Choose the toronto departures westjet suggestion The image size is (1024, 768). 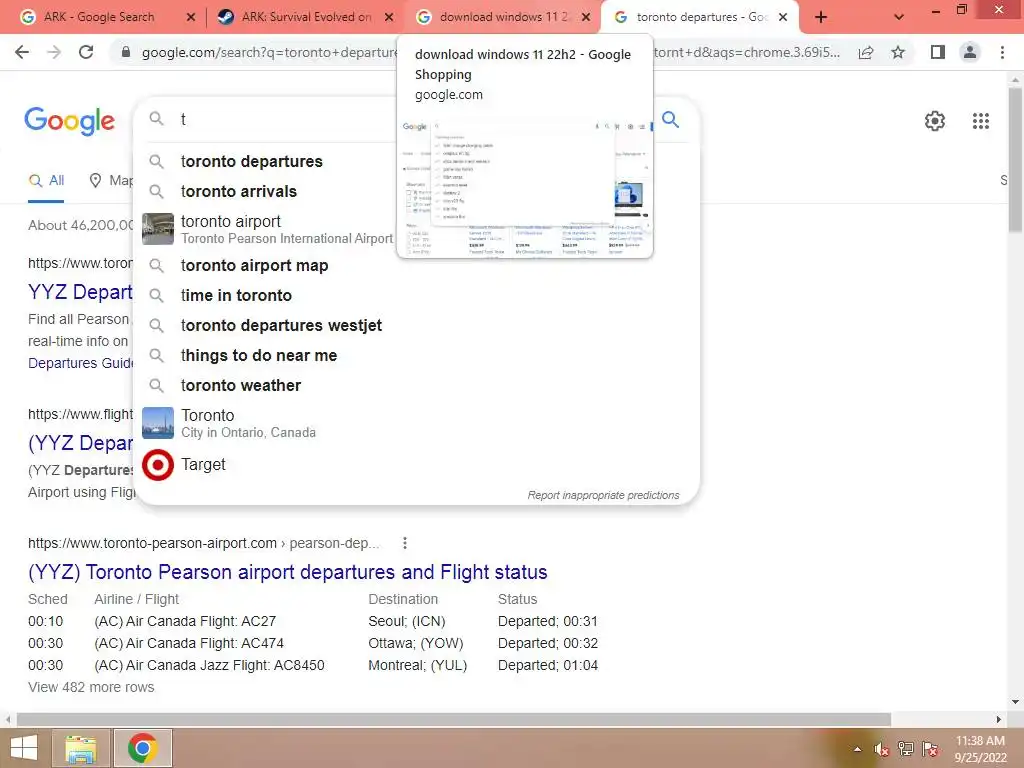(x=281, y=326)
